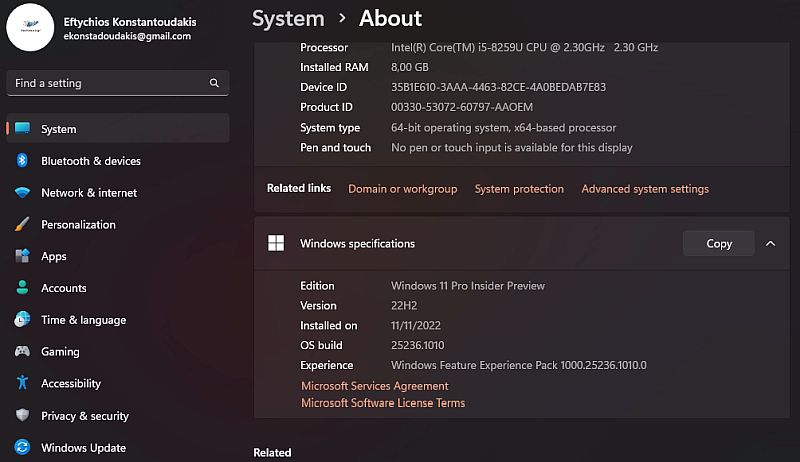Image resolution: width=800 pixels, height=462 pixels.
Task: Open Microsoft Services Agreement link
Action: [x=374, y=386]
